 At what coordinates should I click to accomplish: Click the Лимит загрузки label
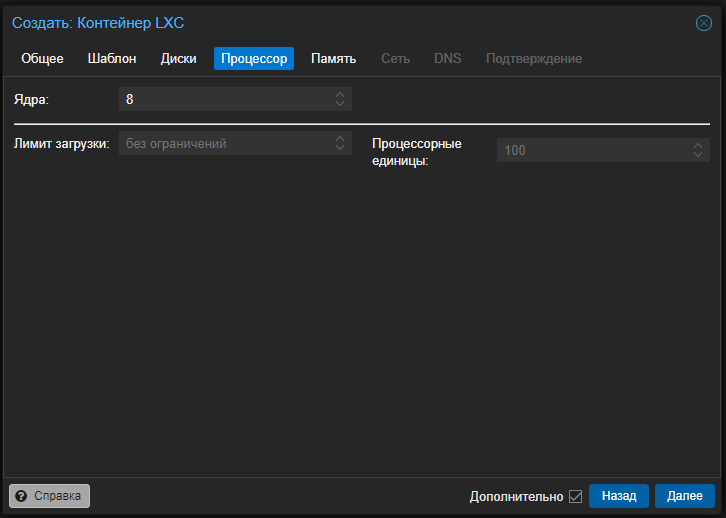(x=62, y=144)
